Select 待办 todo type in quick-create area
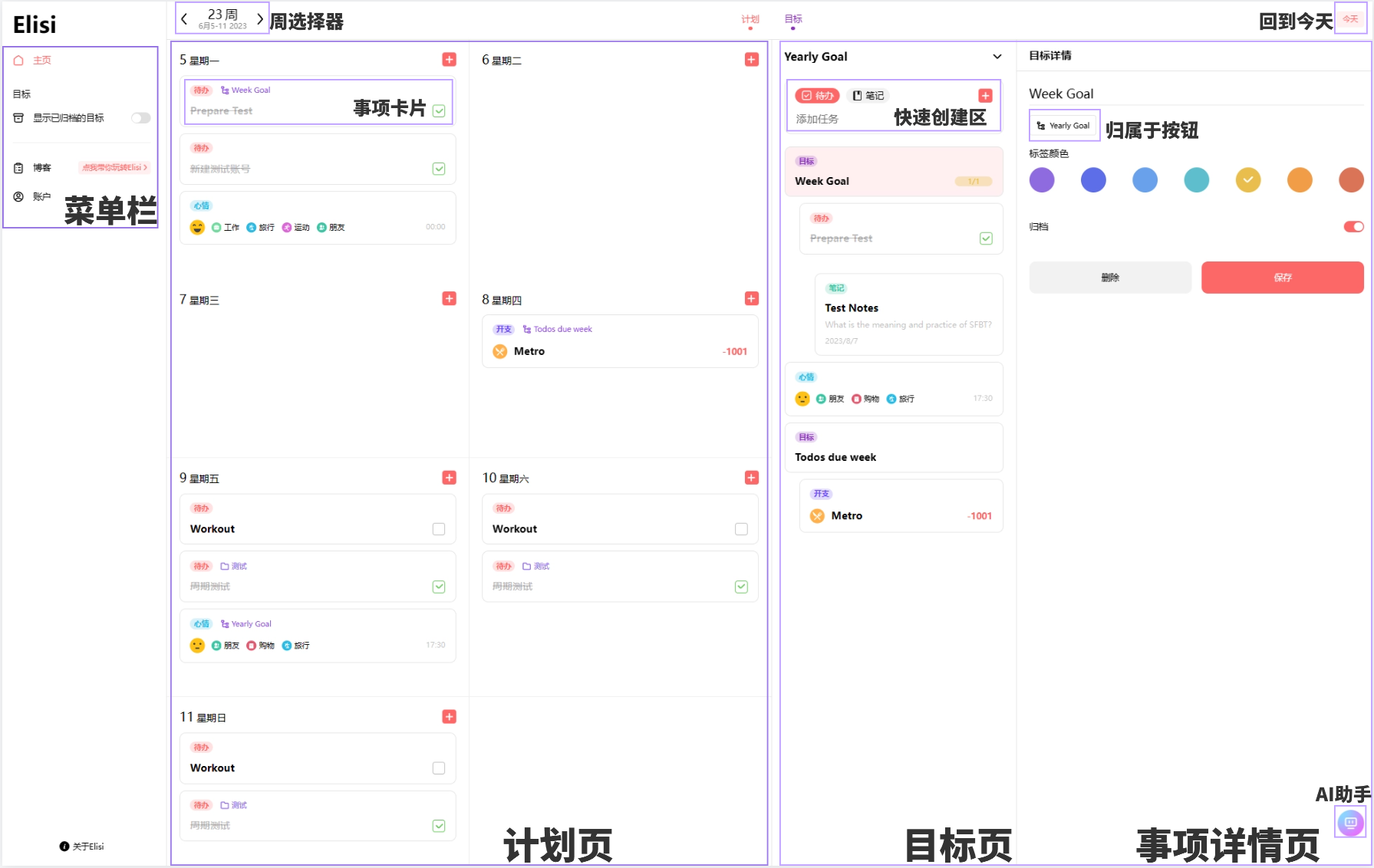This screenshot has width=1374, height=868. coord(817,95)
